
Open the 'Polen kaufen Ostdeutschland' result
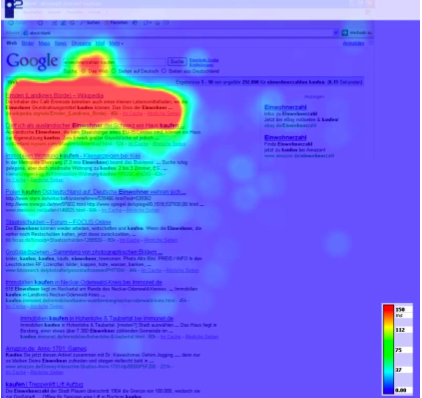coord(96,192)
